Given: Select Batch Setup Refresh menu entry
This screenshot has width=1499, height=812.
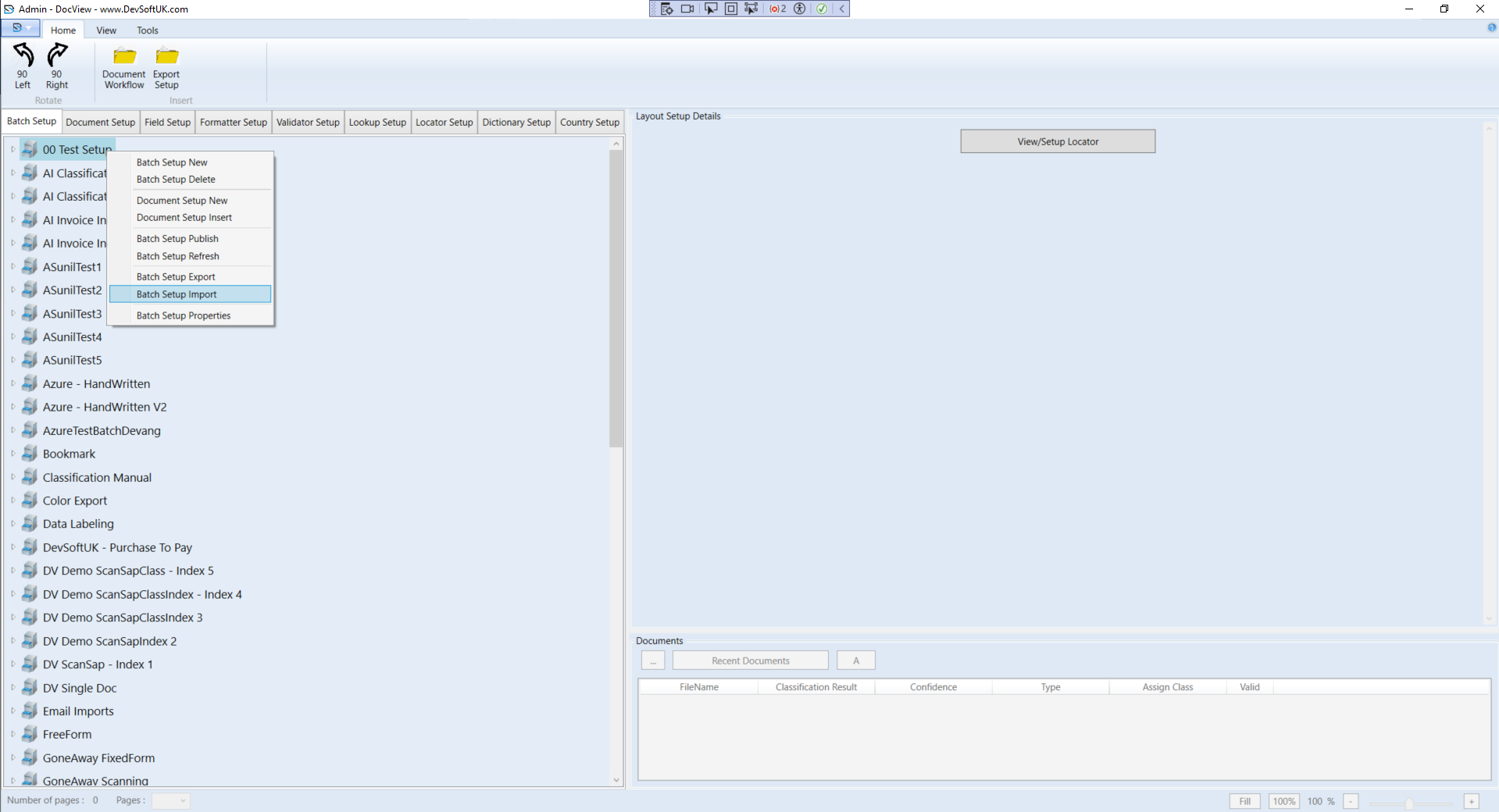Looking at the screenshot, I should (x=190, y=256).
